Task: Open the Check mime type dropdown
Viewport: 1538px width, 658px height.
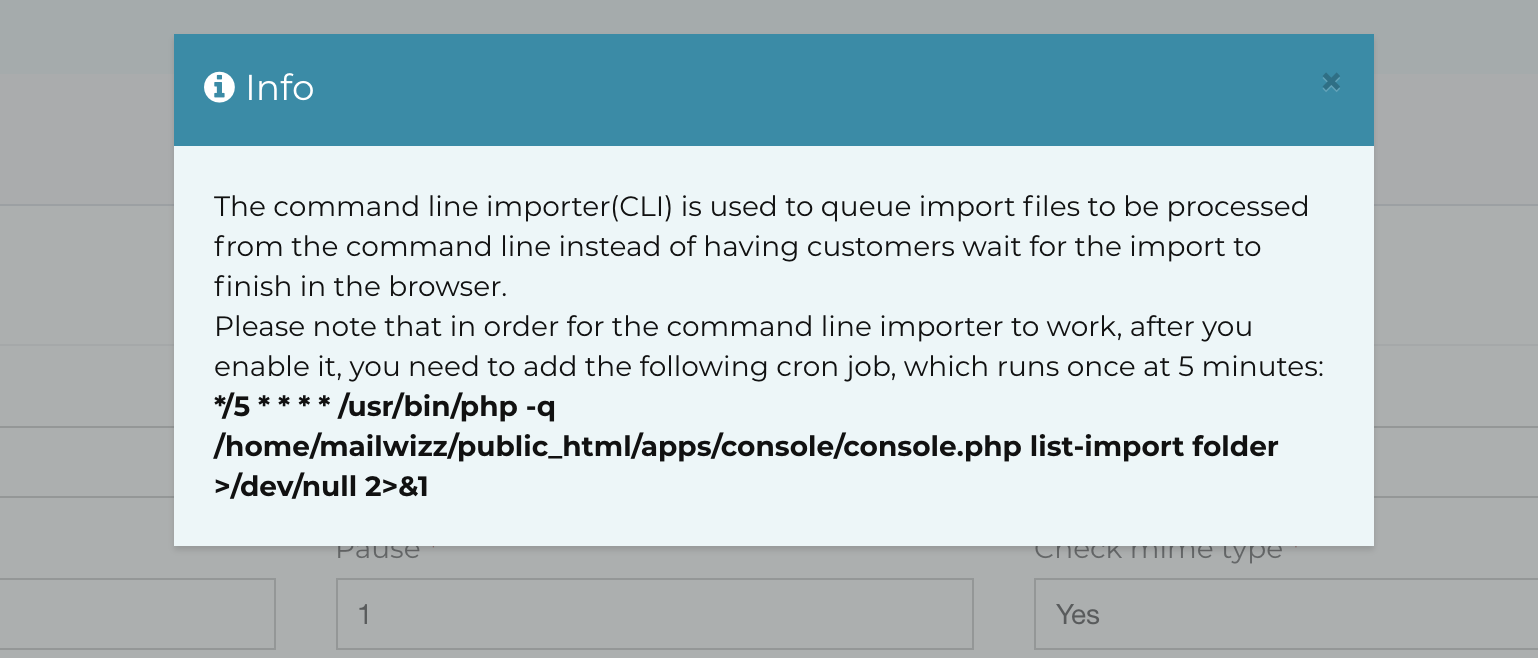Action: click(1286, 613)
